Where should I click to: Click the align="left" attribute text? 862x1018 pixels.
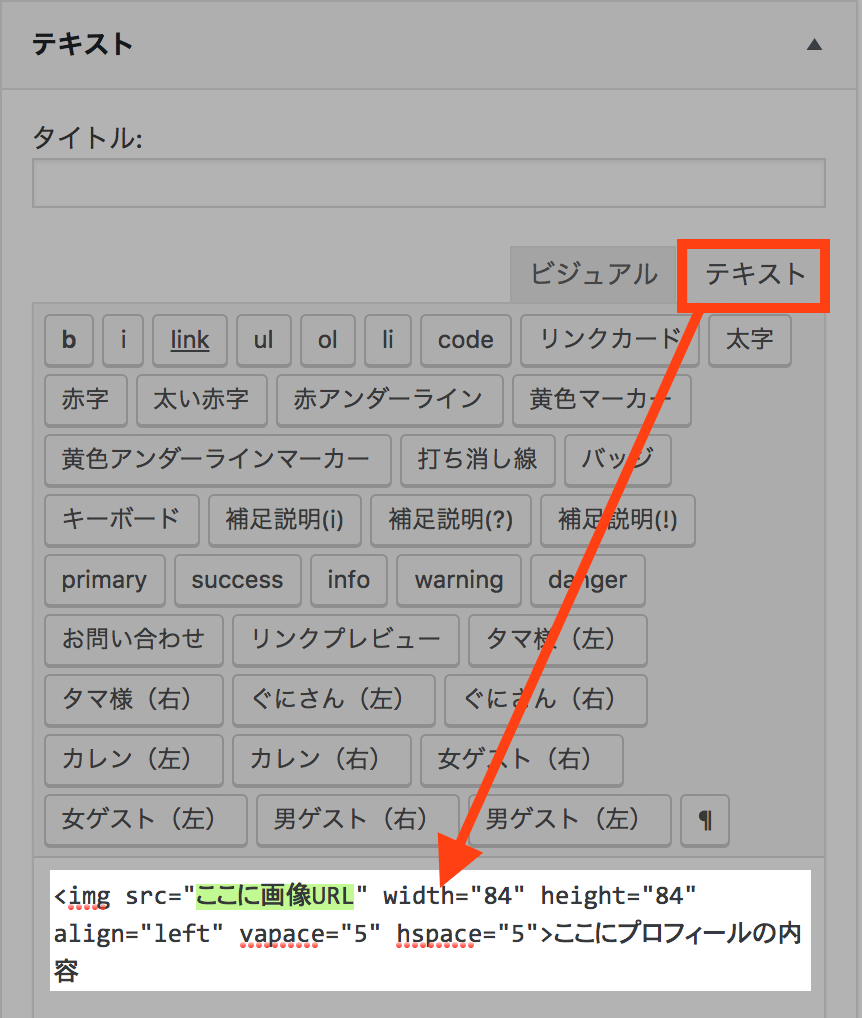[x=139, y=934]
